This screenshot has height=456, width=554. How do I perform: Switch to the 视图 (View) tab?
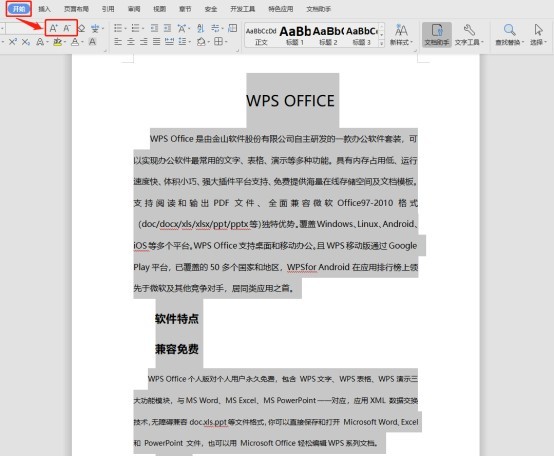click(x=159, y=9)
